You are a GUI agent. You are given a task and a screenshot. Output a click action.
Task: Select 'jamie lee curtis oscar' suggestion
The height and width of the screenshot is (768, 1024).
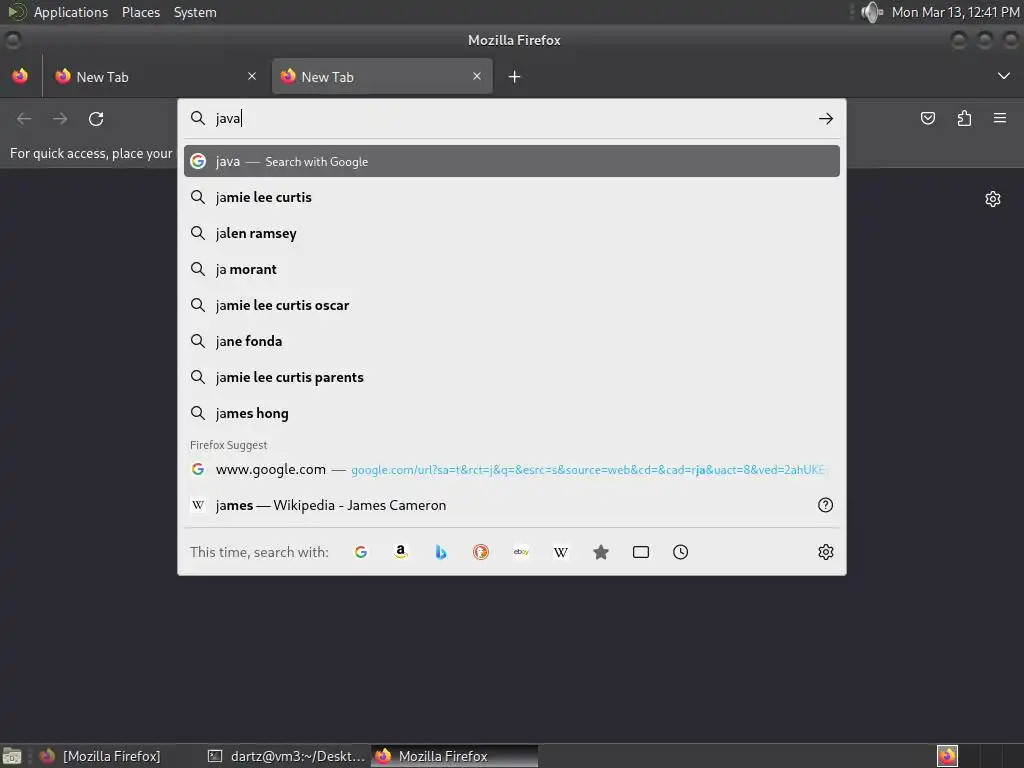pos(511,305)
